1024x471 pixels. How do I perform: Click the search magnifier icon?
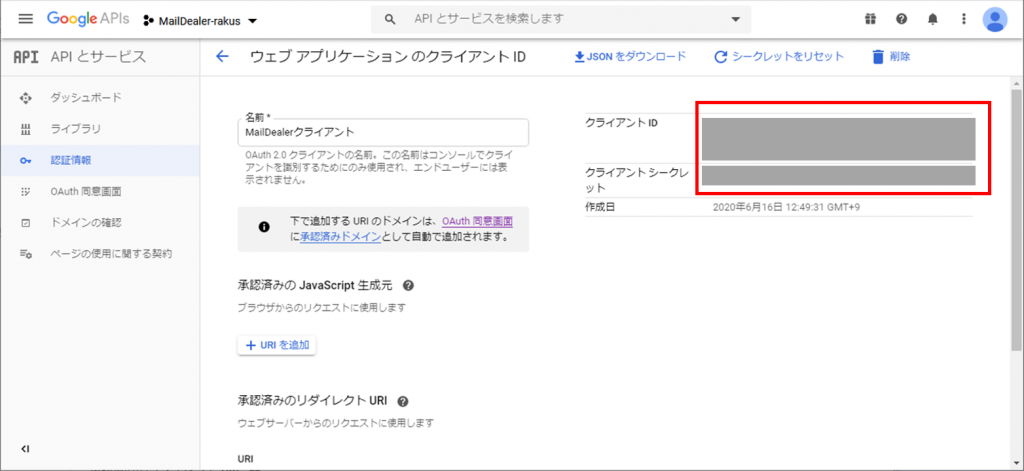pyautogui.click(x=390, y=20)
